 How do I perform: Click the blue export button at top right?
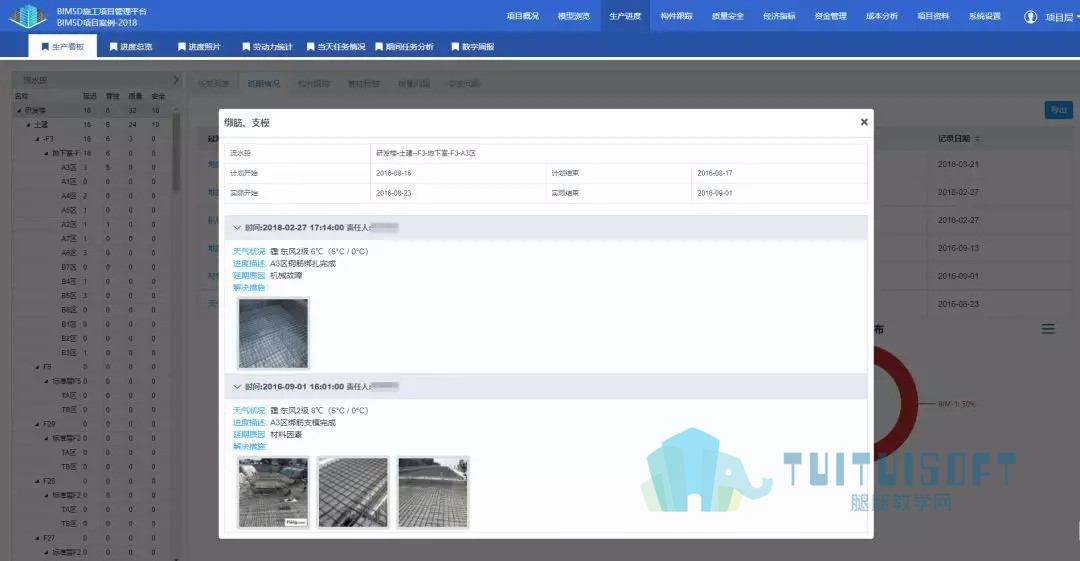pyautogui.click(x=1059, y=110)
